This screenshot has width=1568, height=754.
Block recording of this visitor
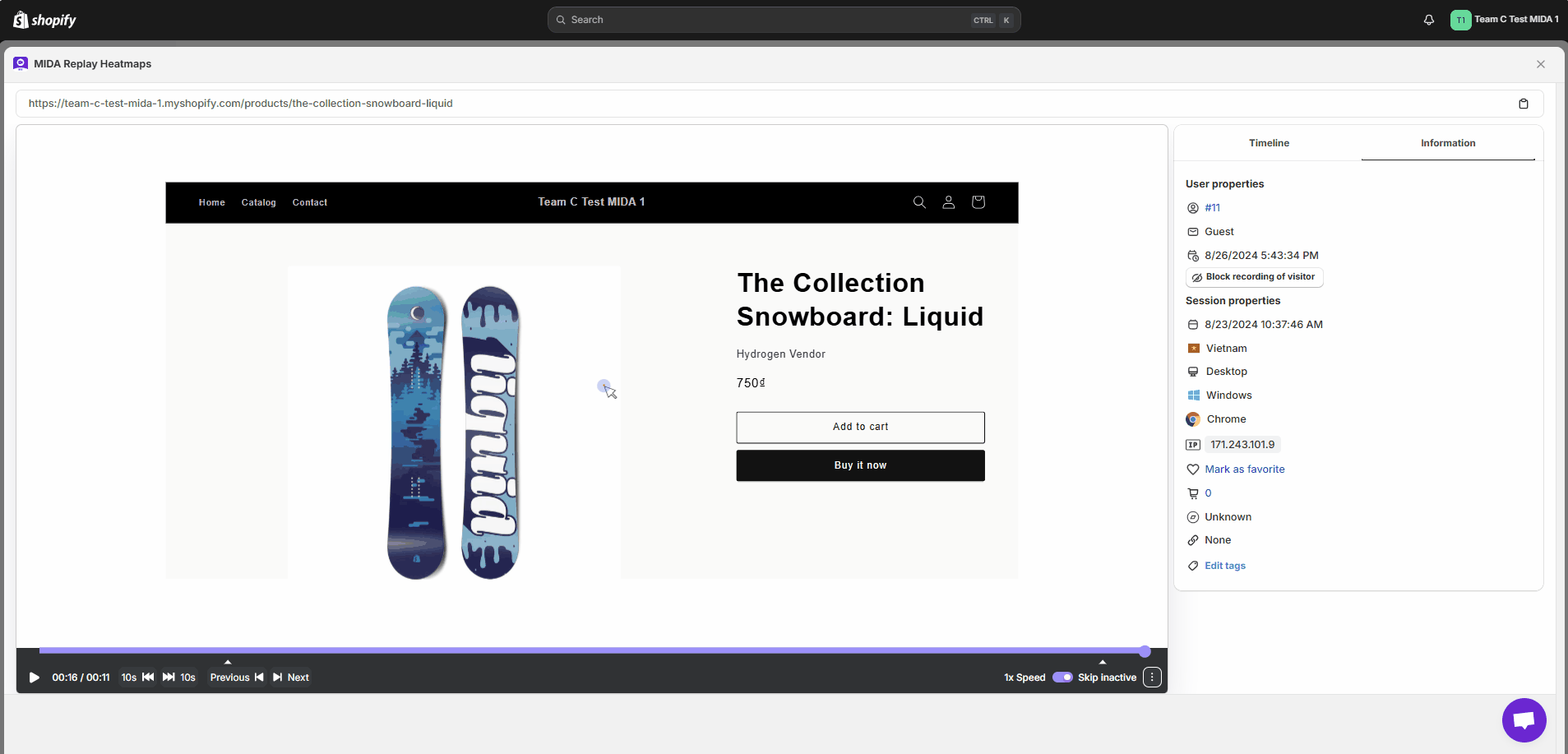[x=1254, y=277]
